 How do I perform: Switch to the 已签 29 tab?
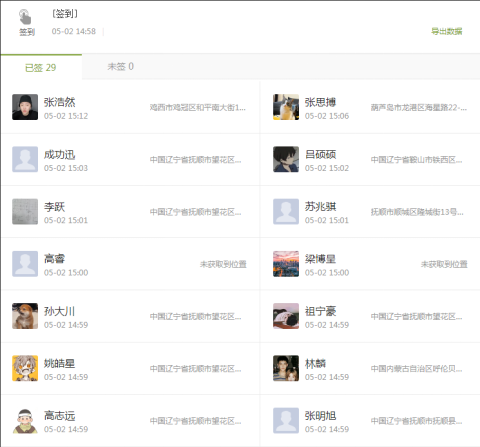tap(41, 68)
